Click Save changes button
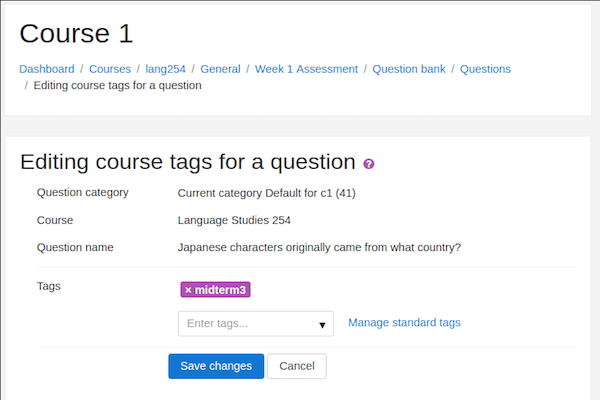 (216, 366)
